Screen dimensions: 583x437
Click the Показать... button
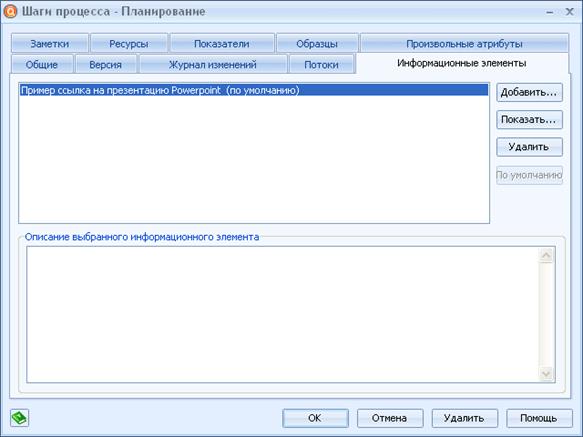[529, 120]
